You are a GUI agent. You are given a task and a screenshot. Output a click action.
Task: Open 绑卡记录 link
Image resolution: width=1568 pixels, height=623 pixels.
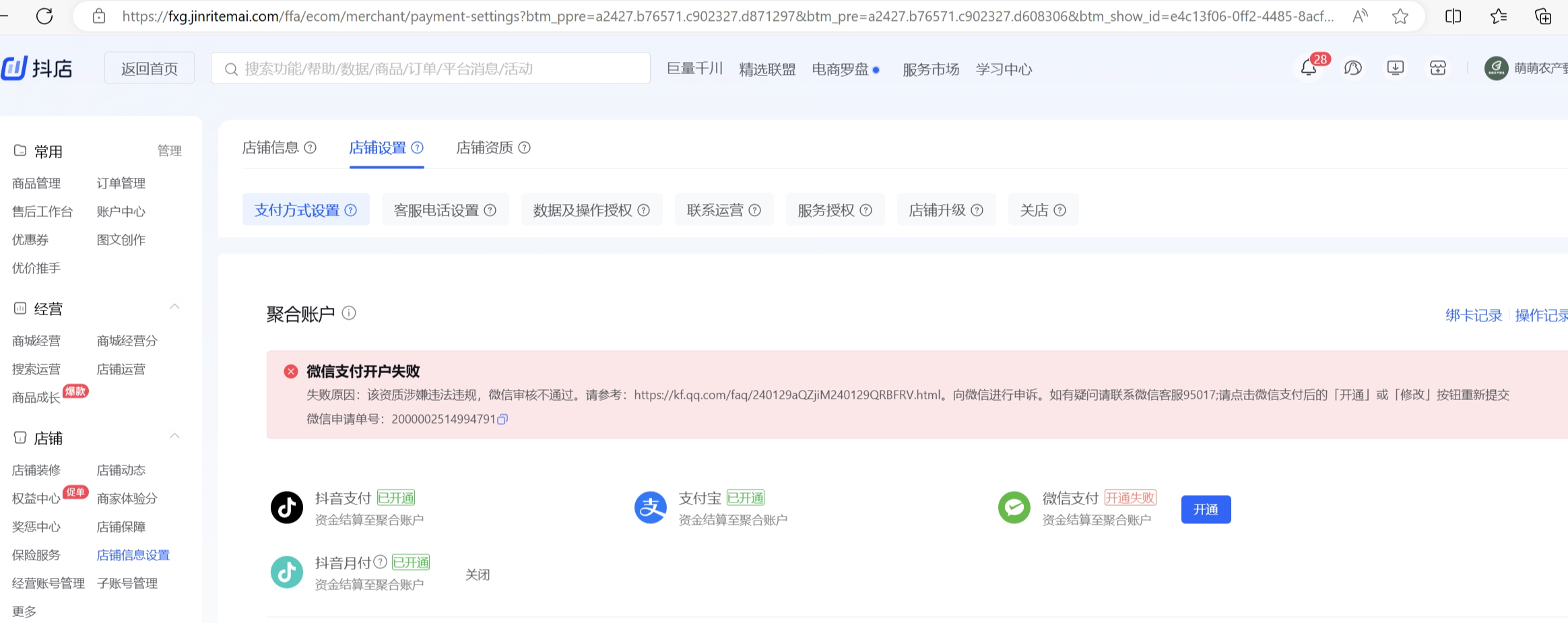(1474, 315)
